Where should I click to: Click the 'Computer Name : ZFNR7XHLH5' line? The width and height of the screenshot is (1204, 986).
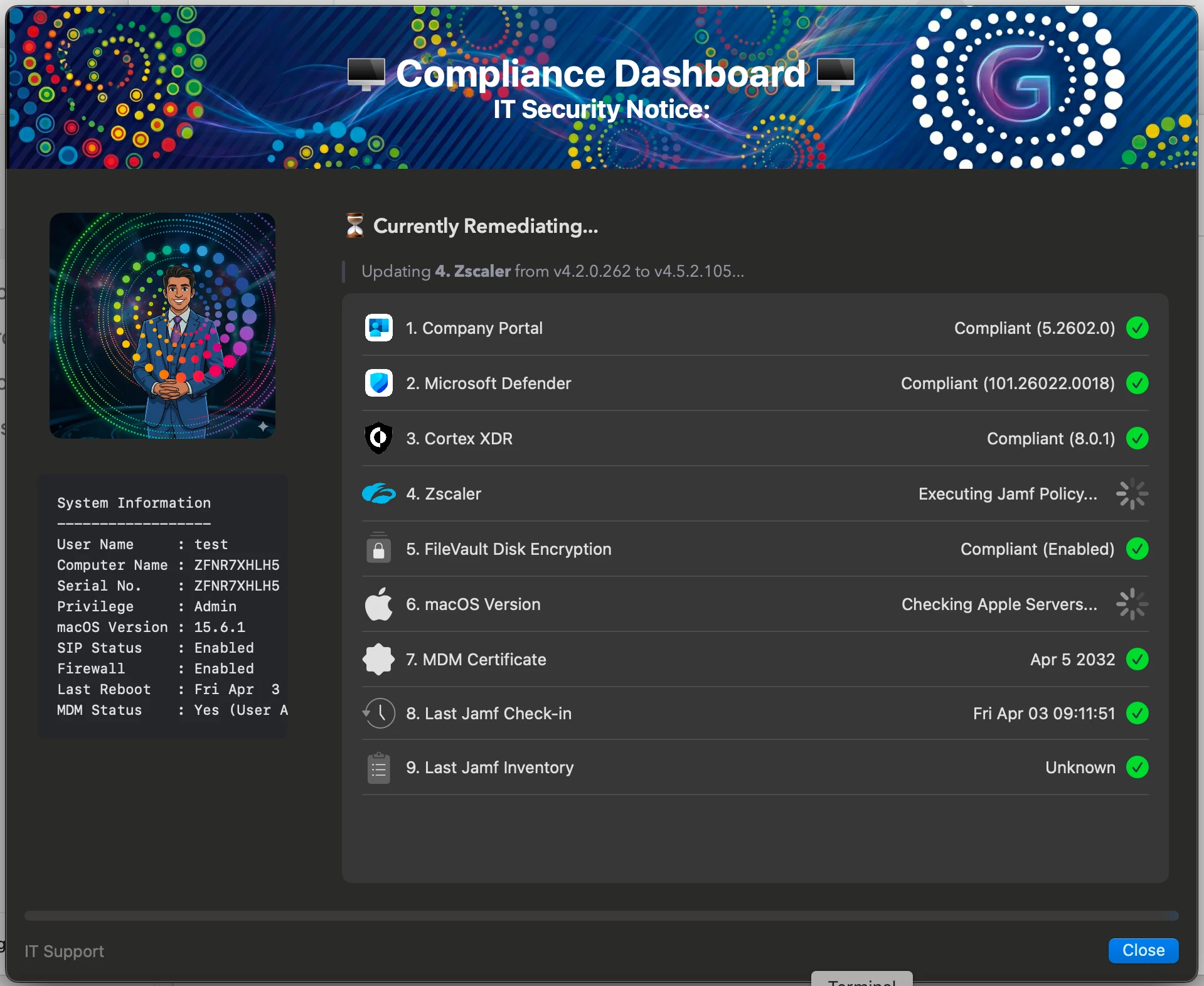168,565
